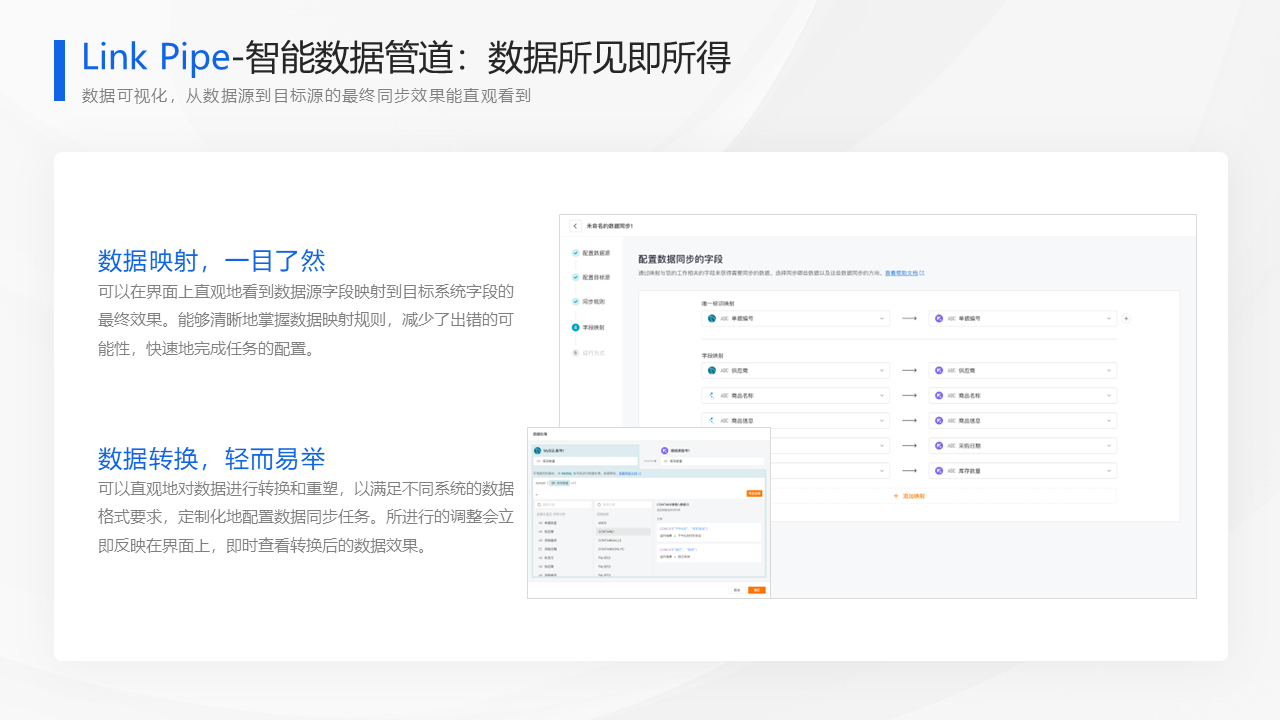Click the step 4 circle for 字段映射
1280x720 pixels.
click(x=575, y=327)
